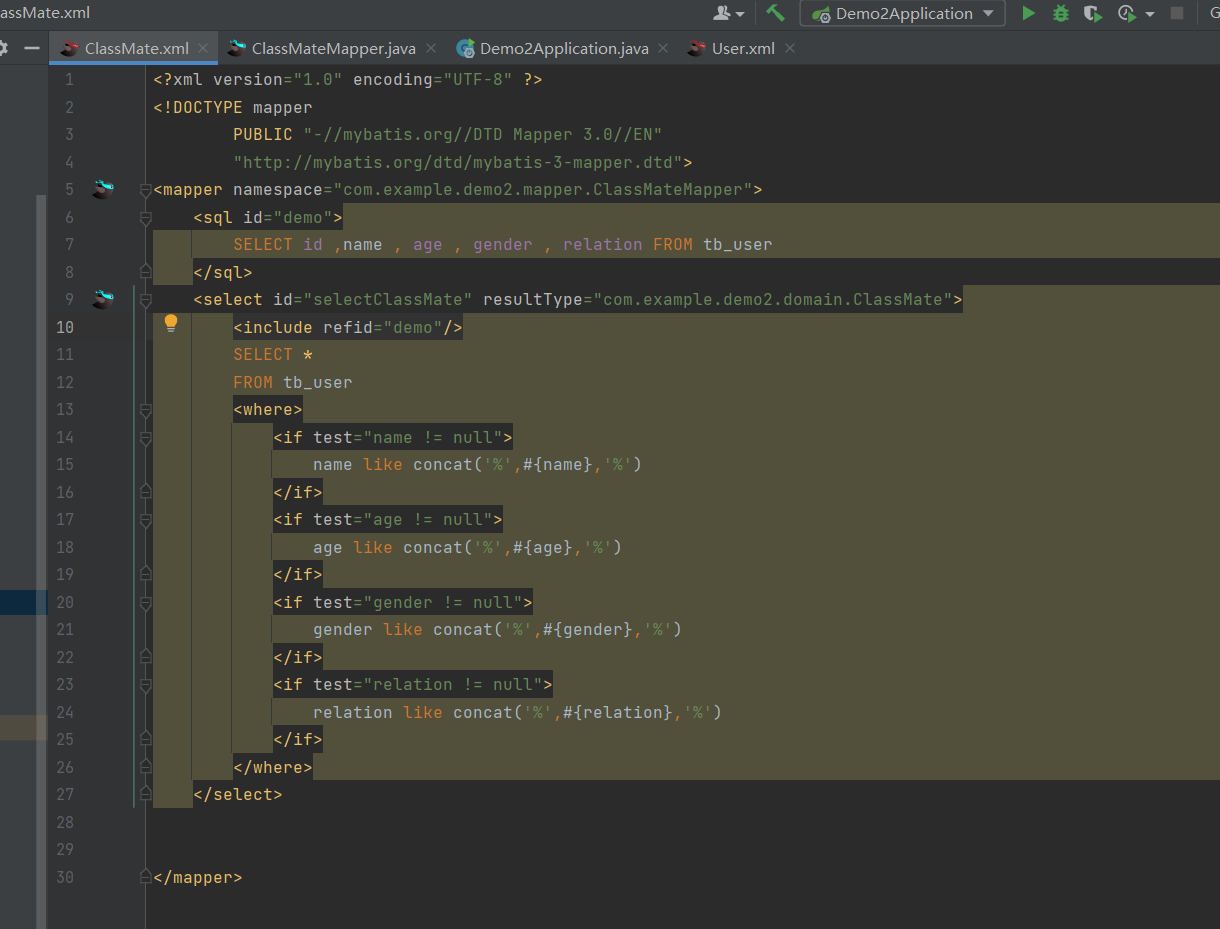This screenshot has width=1220, height=929.
Task: Collapse the age if-block fold on line 17
Action: tap(146, 519)
